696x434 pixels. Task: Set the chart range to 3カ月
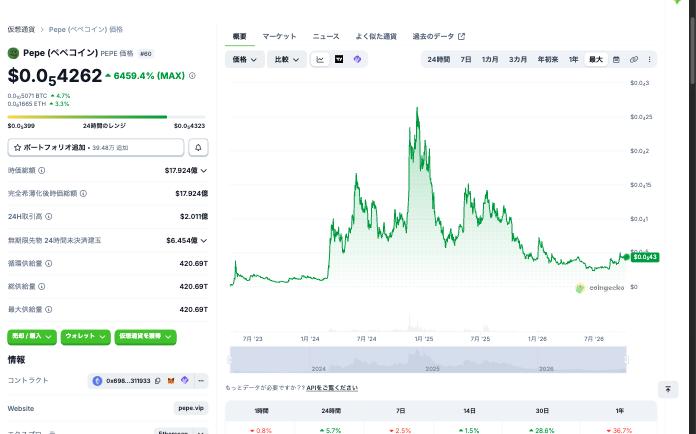[518, 59]
